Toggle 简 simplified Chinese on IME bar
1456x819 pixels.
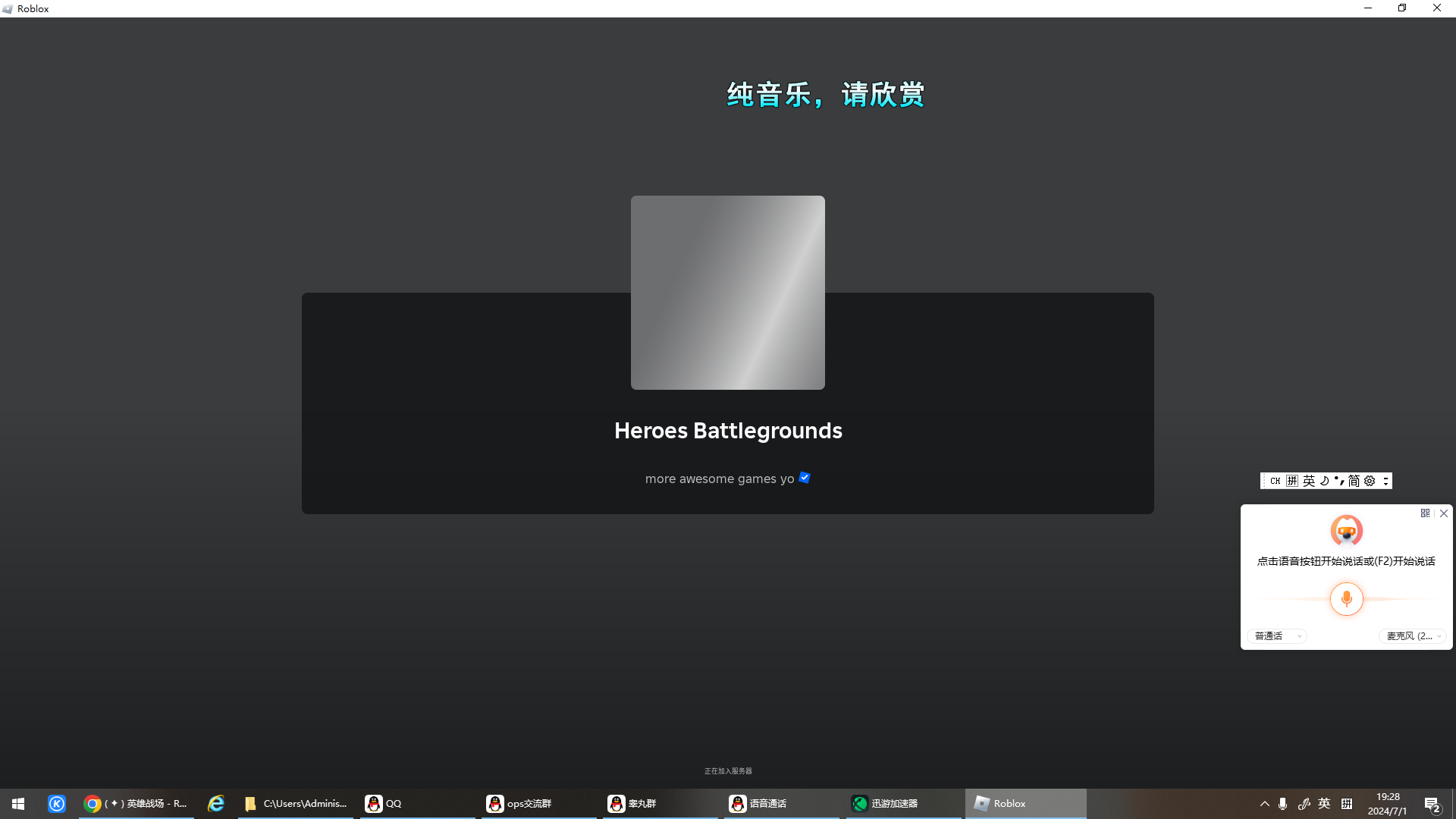click(x=1354, y=481)
